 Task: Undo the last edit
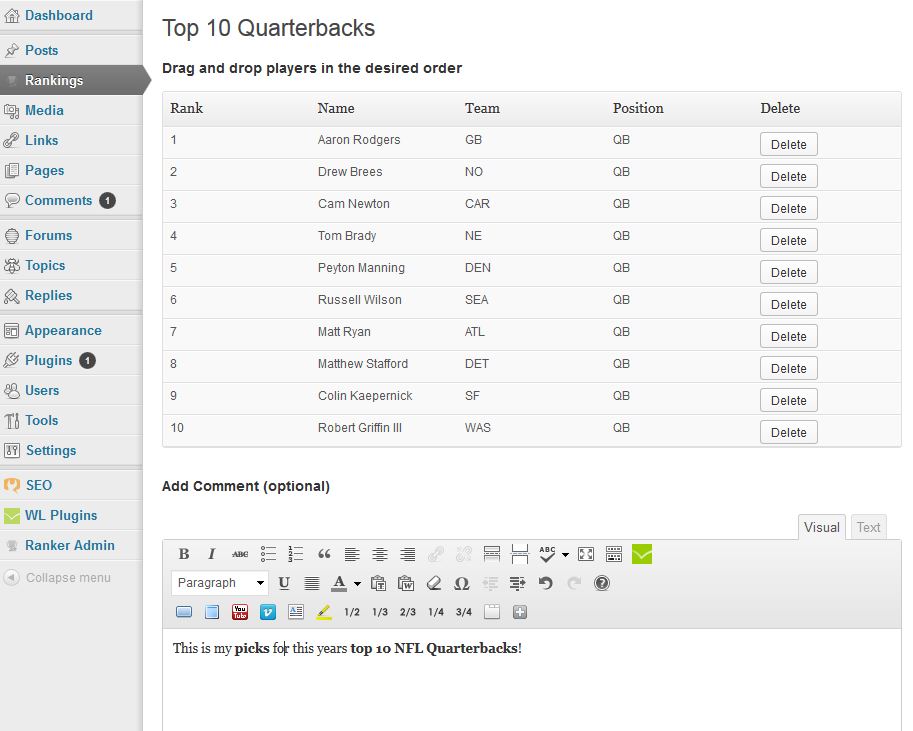[546, 583]
